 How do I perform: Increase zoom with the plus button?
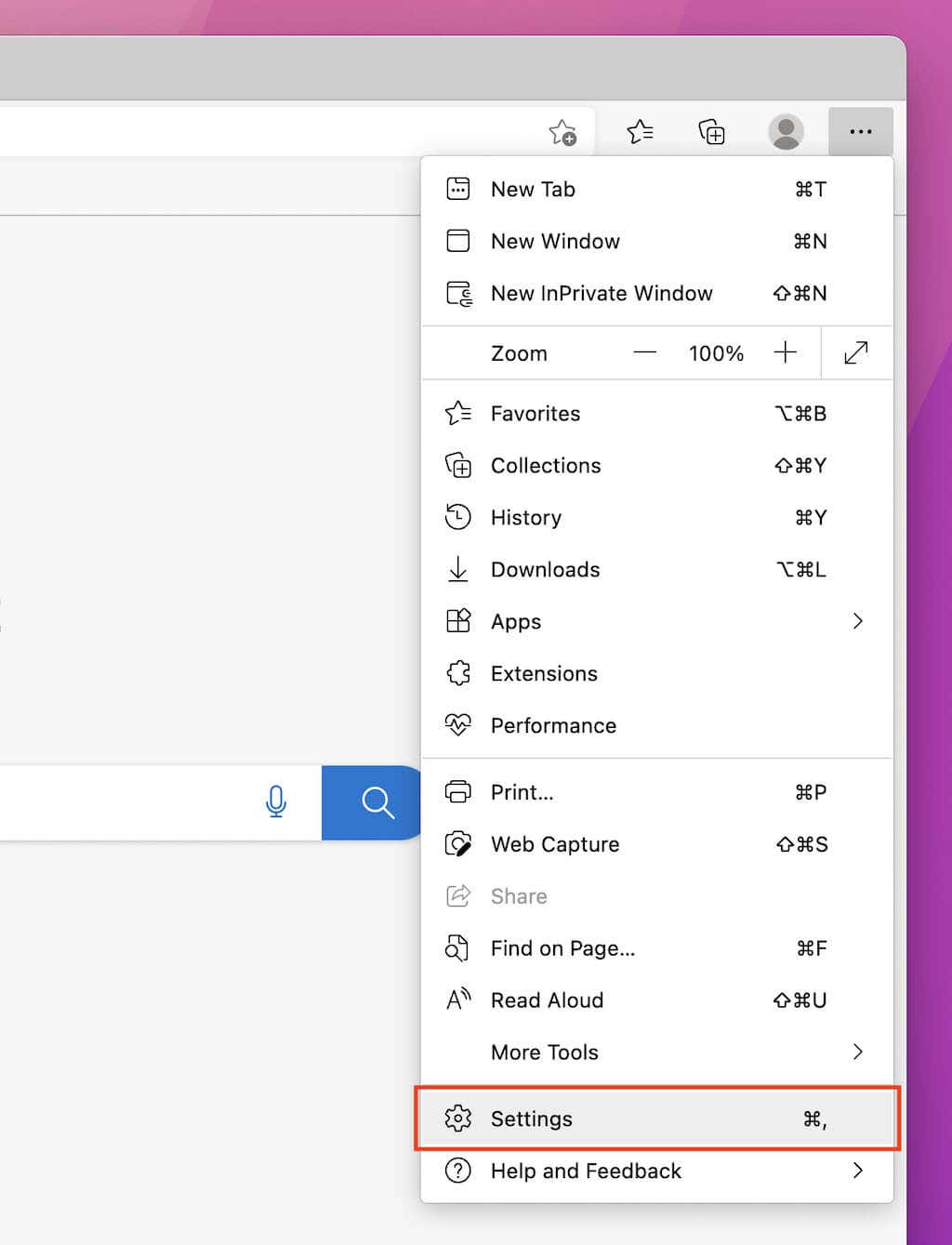tap(785, 353)
